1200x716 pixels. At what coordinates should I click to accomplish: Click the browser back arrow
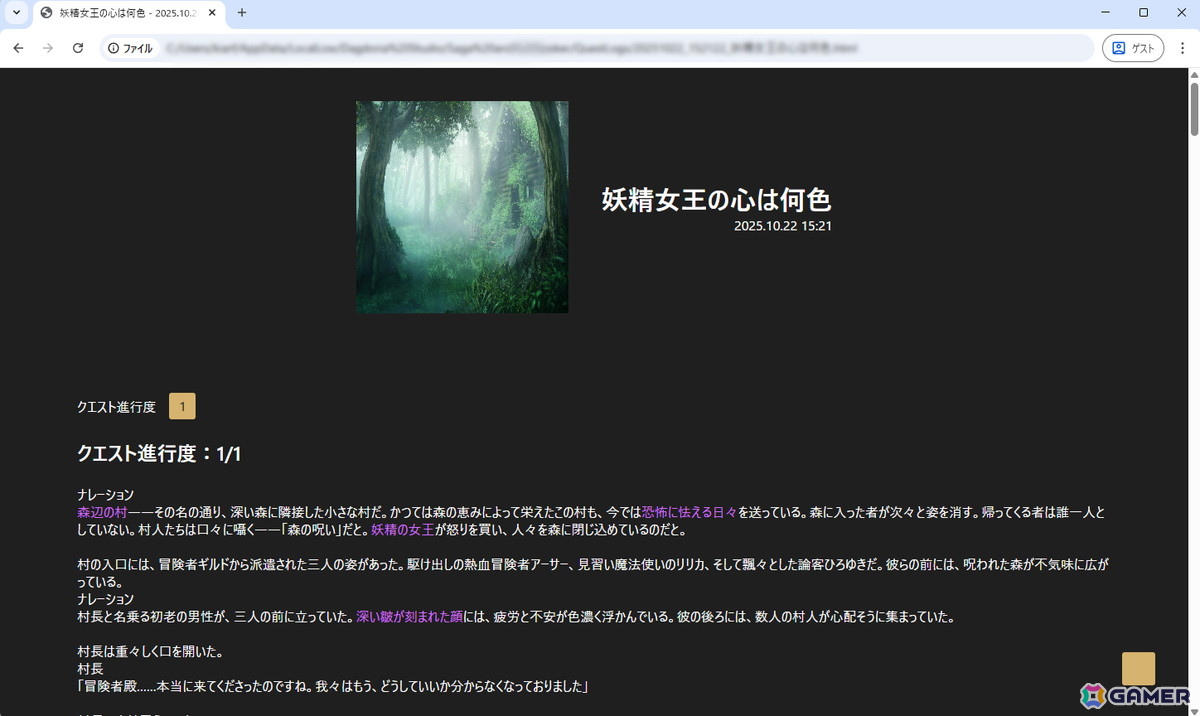coord(18,47)
